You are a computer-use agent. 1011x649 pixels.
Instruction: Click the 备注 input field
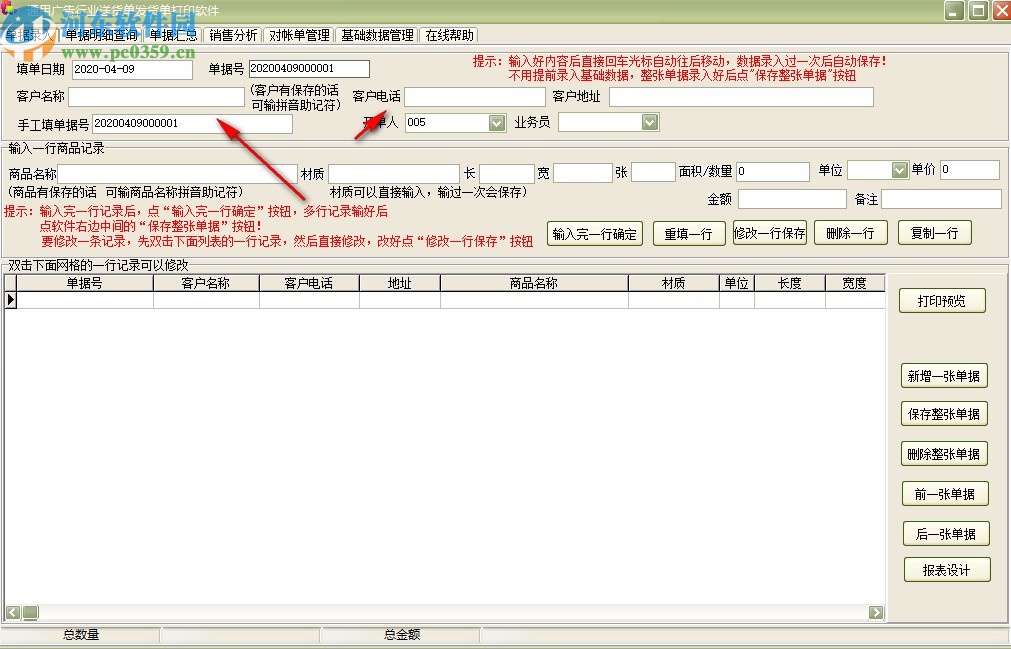tap(941, 199)
